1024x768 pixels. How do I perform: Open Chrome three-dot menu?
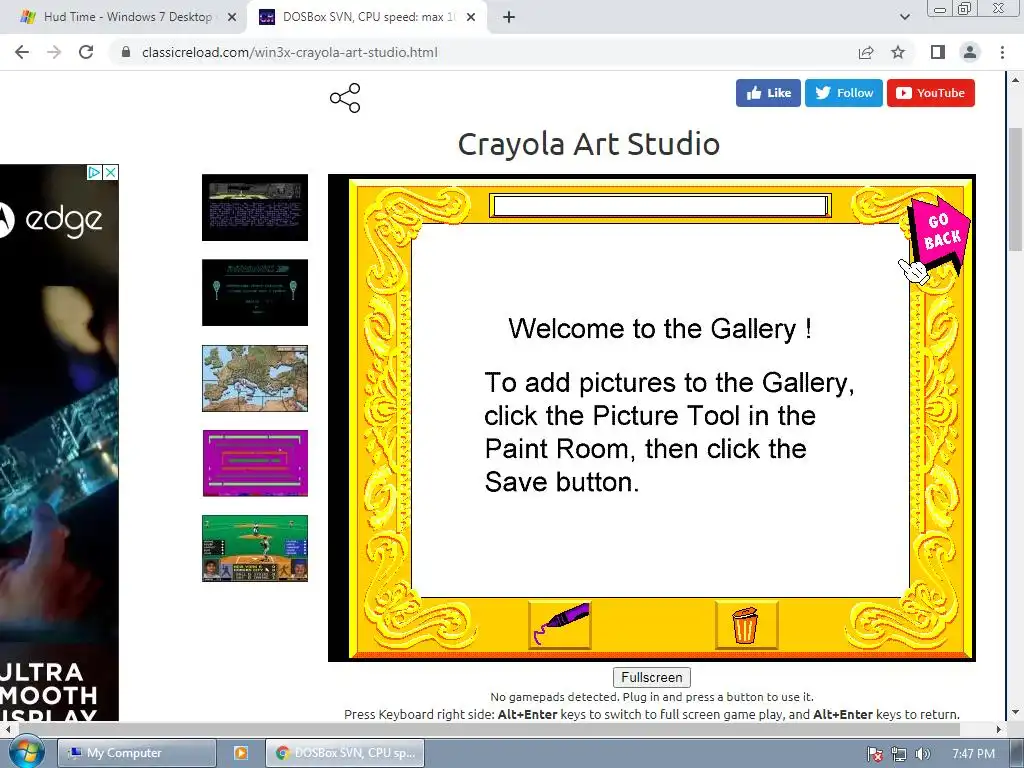click(x=1002, y=52)
